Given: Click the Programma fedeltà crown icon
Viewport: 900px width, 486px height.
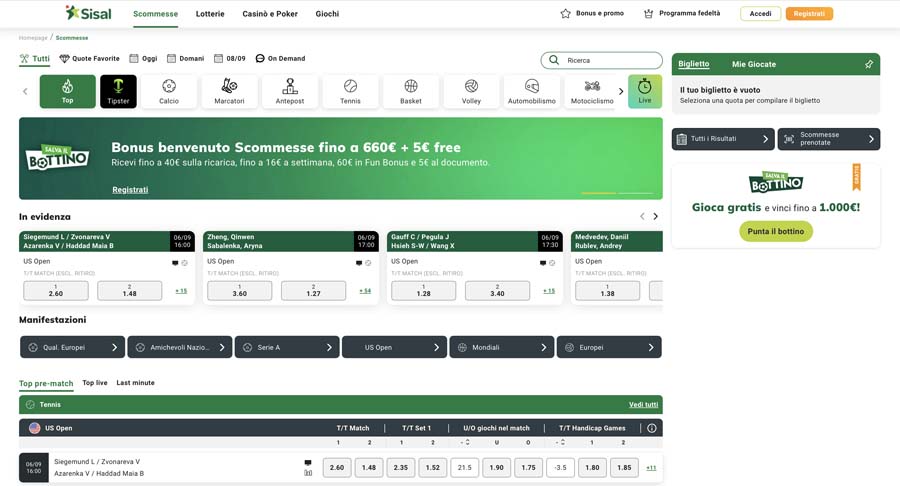Looking at the screenshot, I should point(649,13).
